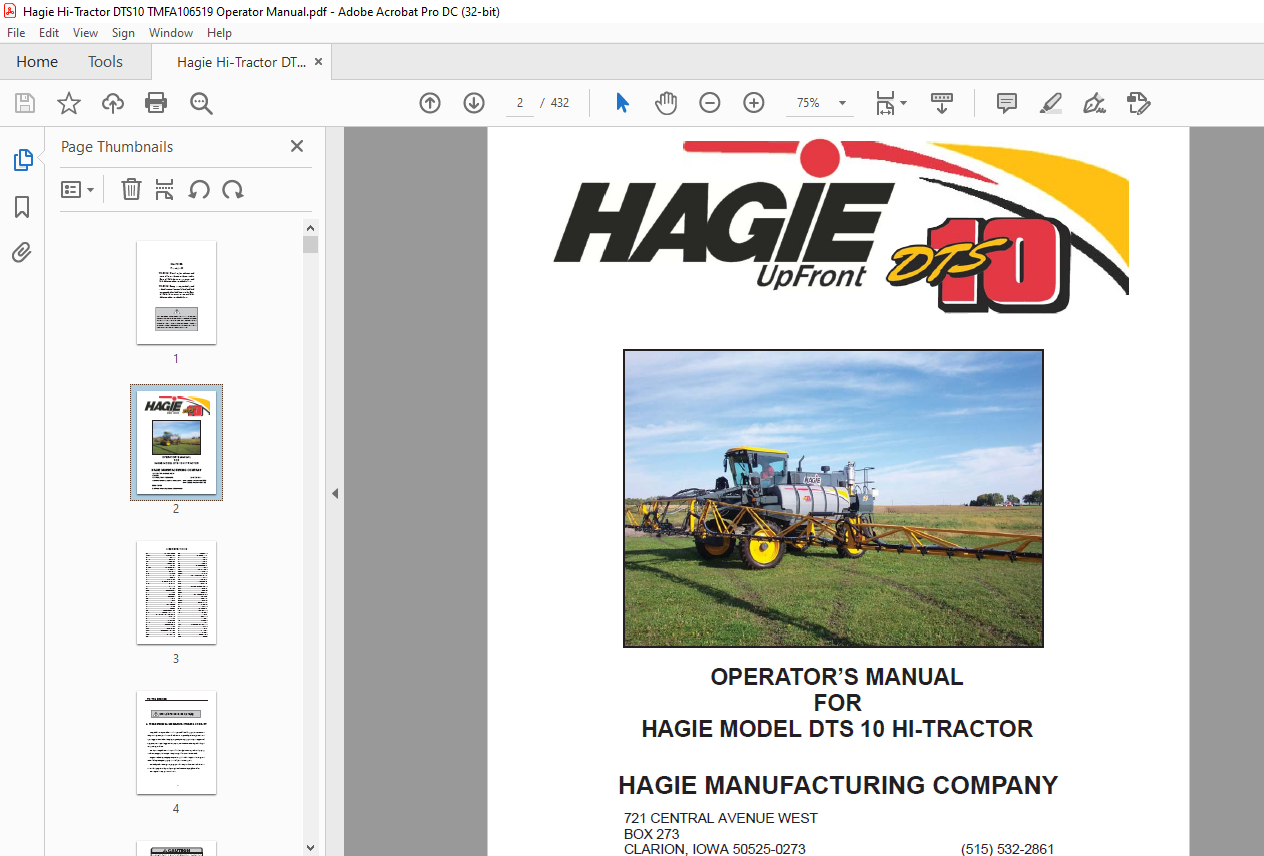Viewport: 1264px width, 856px height.
Task: Click the "CLARION, IOWA 50525-0273" text
Action: click(x=715, y=849)
